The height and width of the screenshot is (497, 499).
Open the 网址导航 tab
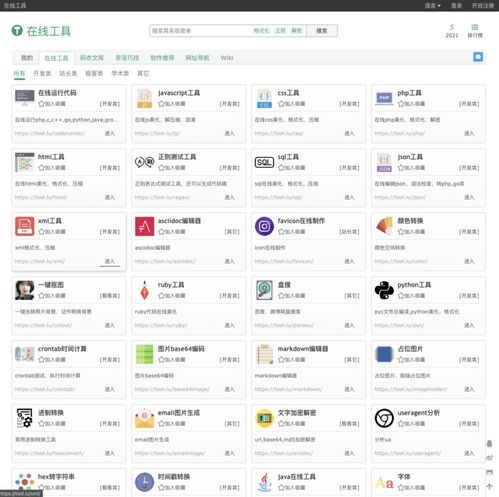pos(197,58)
